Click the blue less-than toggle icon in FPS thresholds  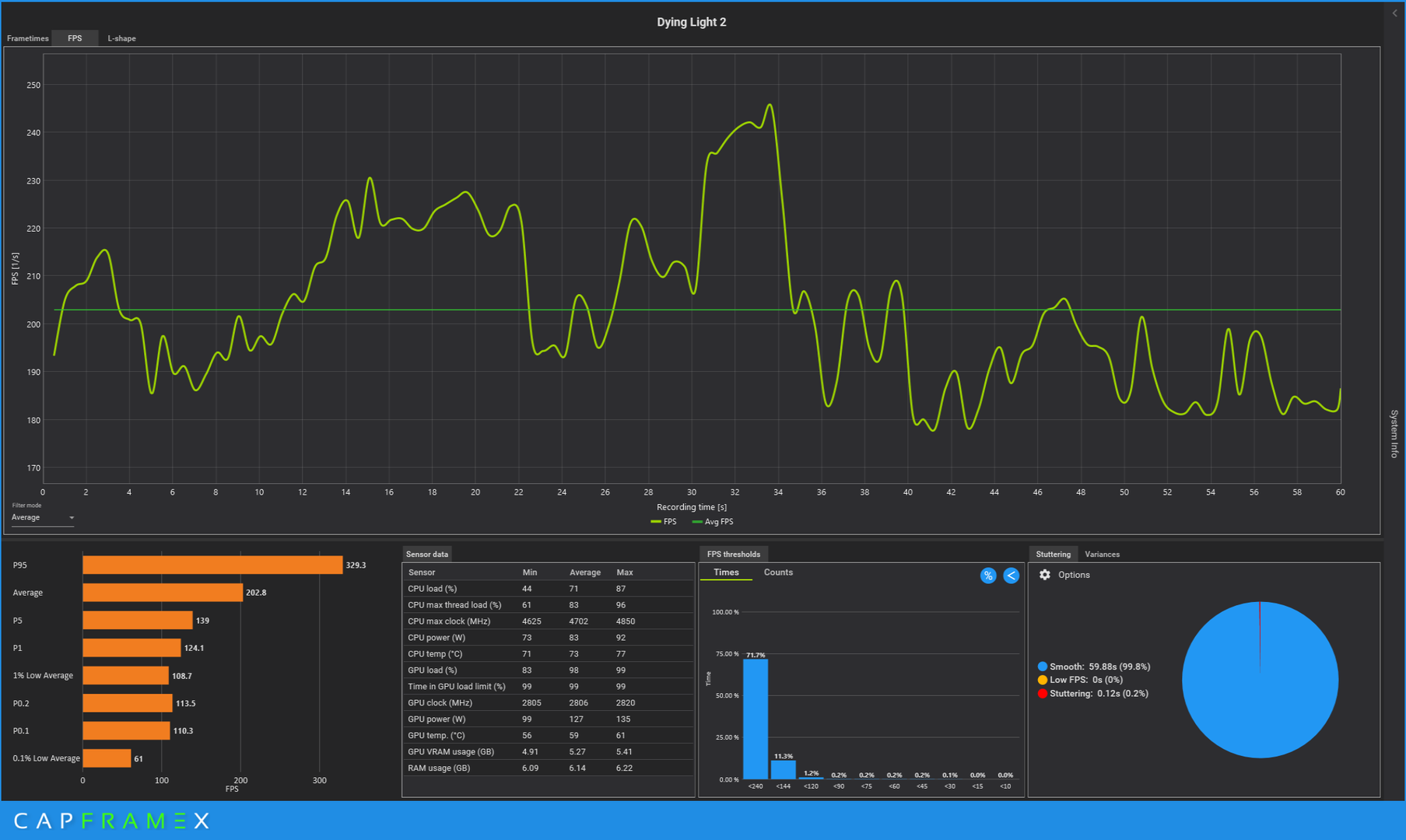[x=1011, y=576]
